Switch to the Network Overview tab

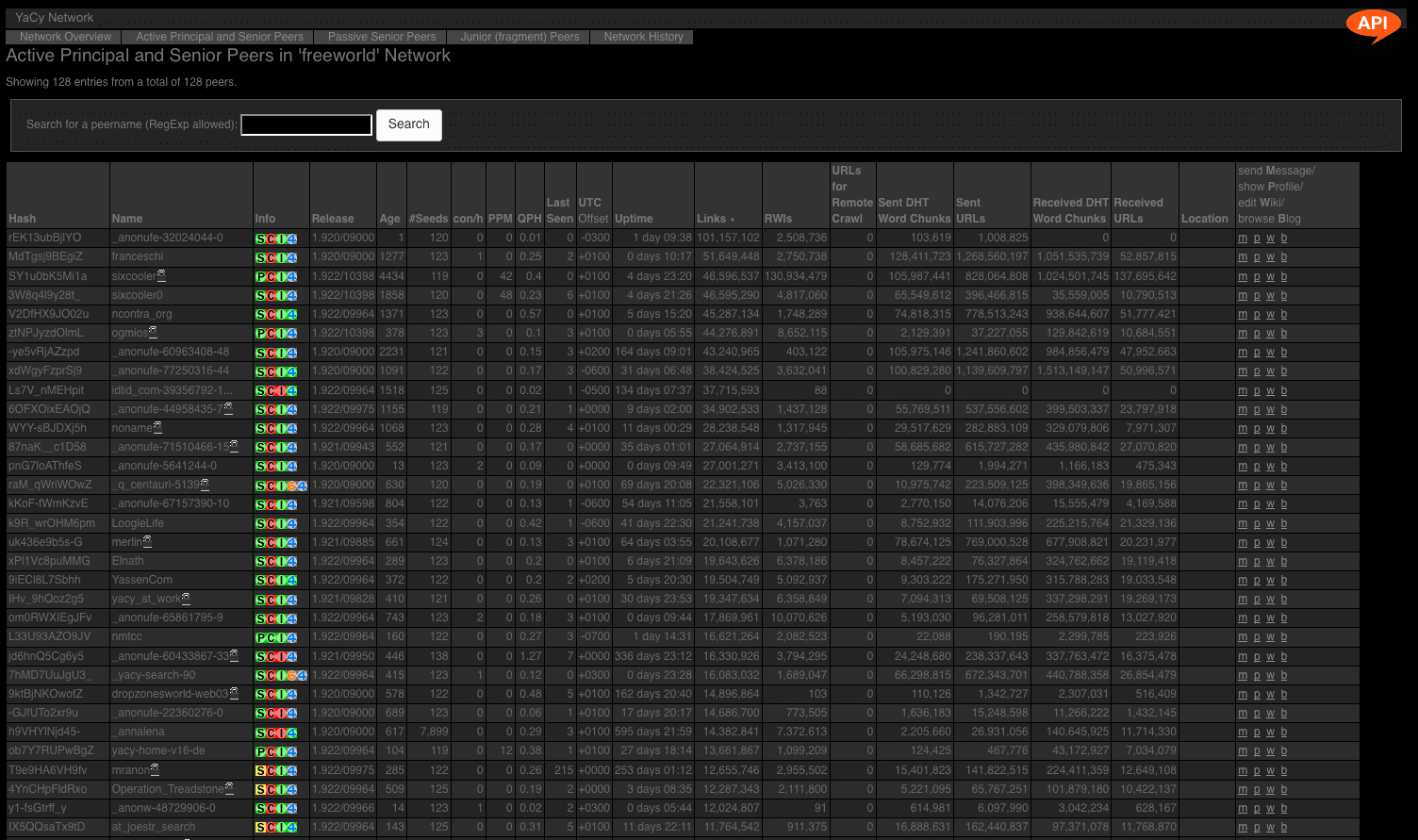(x=65, y=37)
